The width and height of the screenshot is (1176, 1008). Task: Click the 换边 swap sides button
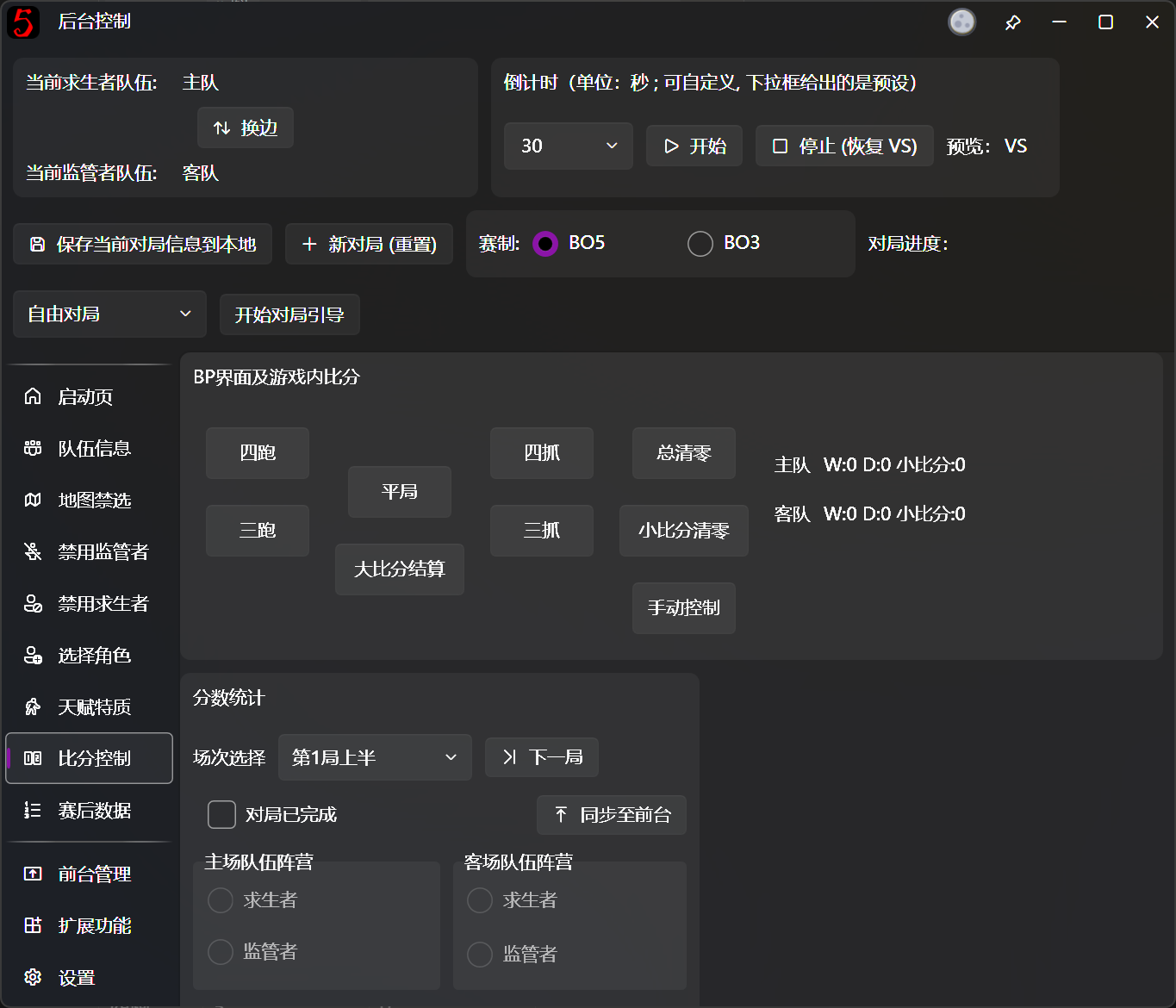245,127
